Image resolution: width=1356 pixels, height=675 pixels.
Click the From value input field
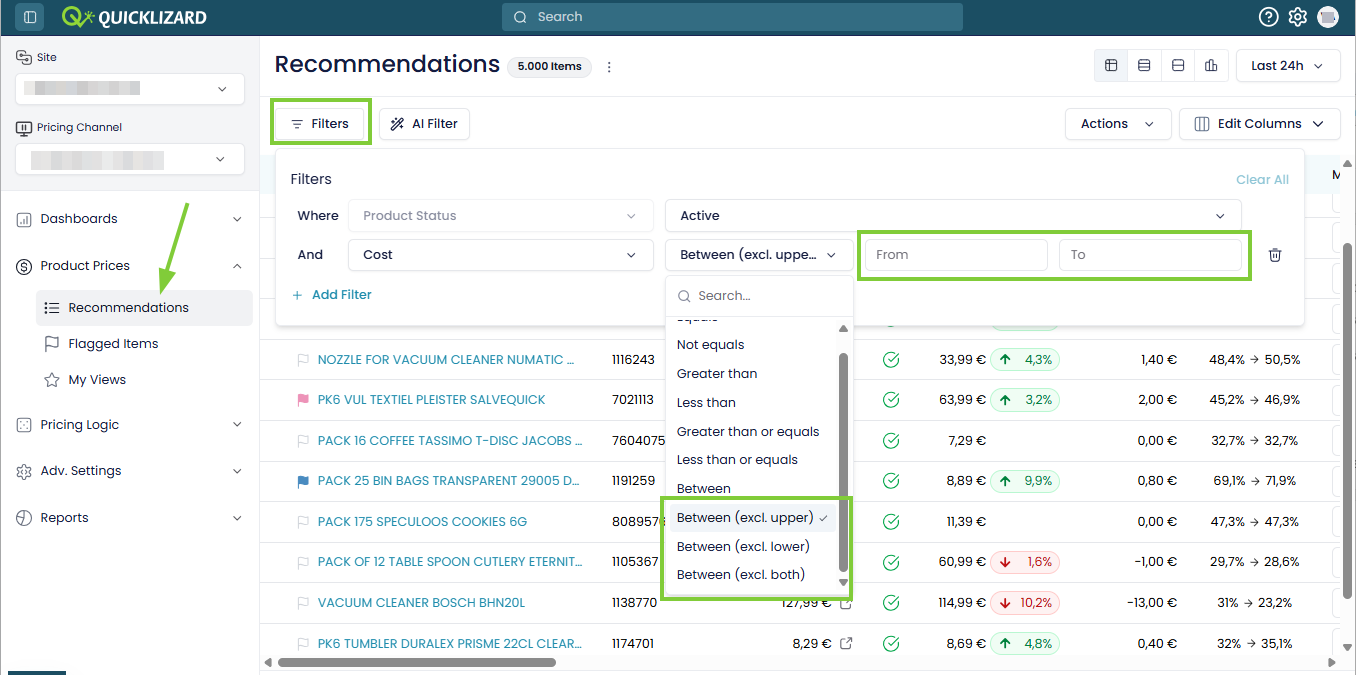coord(956,255)
